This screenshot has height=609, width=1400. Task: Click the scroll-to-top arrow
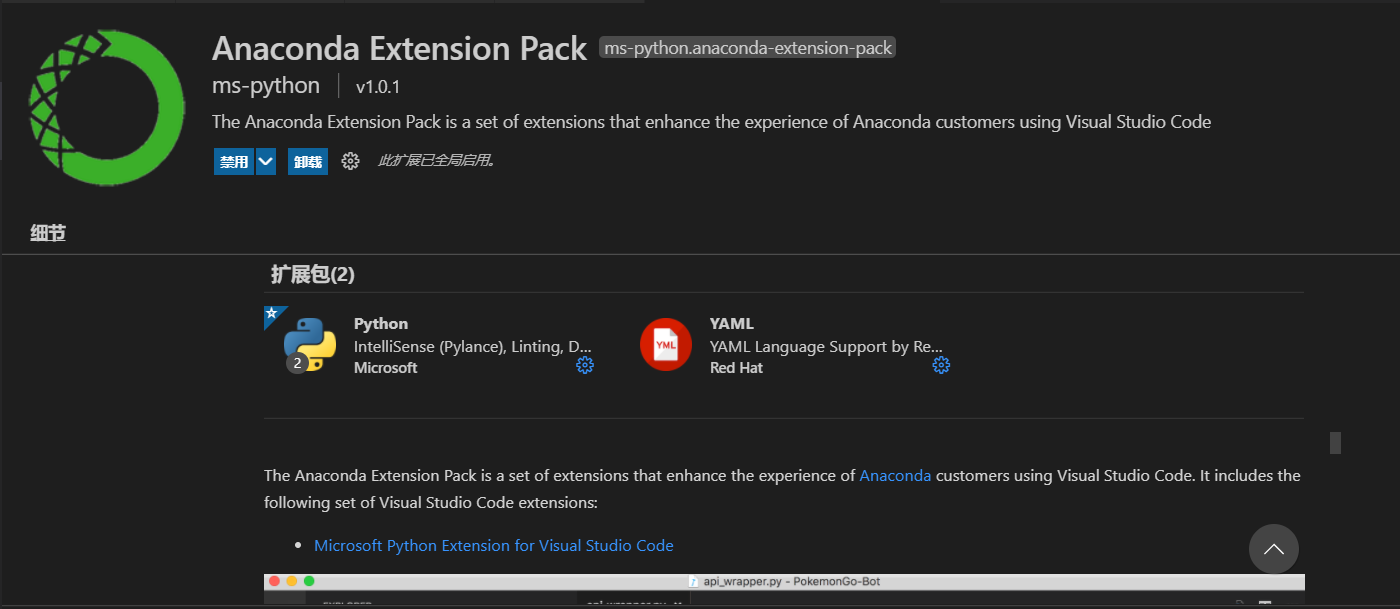pos(1273,548)
